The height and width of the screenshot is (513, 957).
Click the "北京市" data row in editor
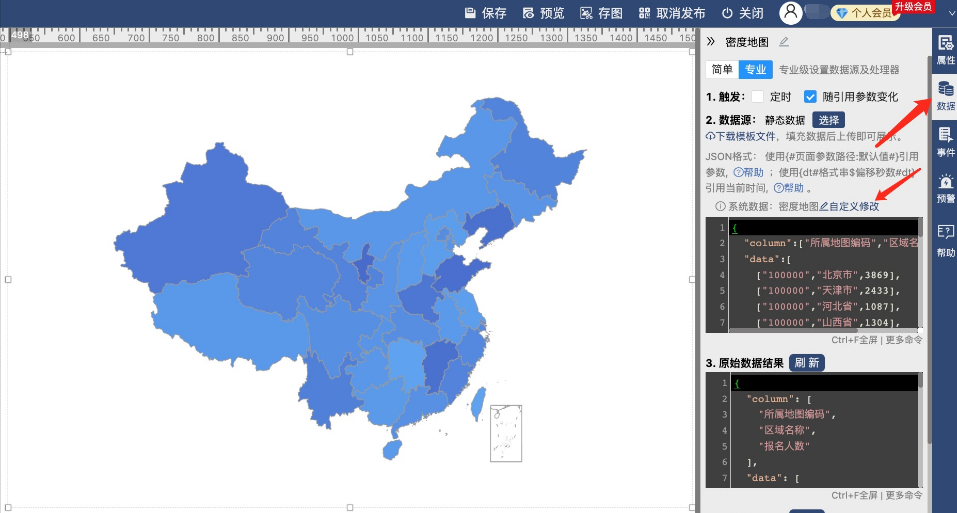click(828, 275)
